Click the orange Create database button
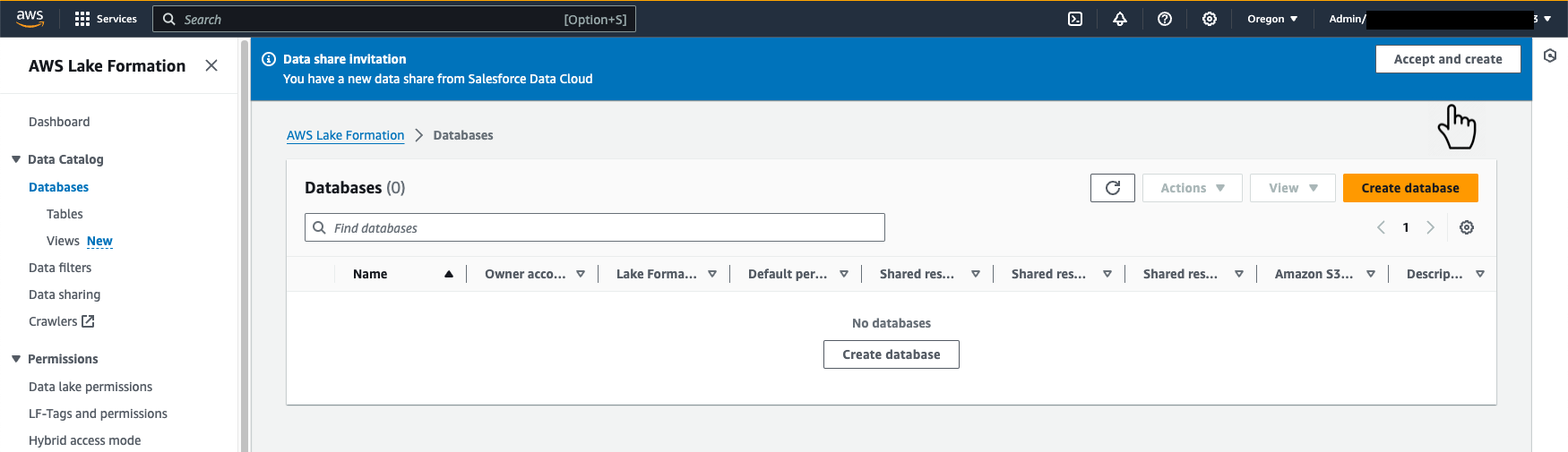This screenshot has width=1568, height=452. [x=1409, y=188]
